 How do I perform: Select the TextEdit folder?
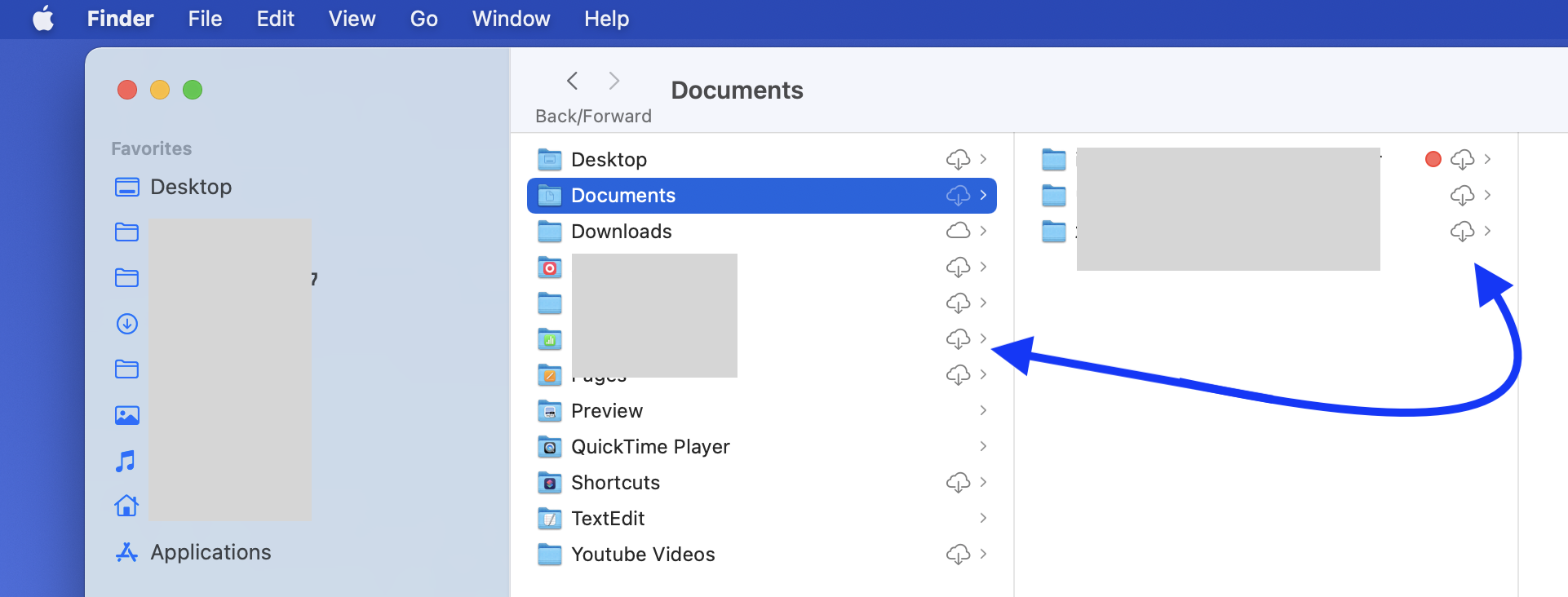coord(762,518)
